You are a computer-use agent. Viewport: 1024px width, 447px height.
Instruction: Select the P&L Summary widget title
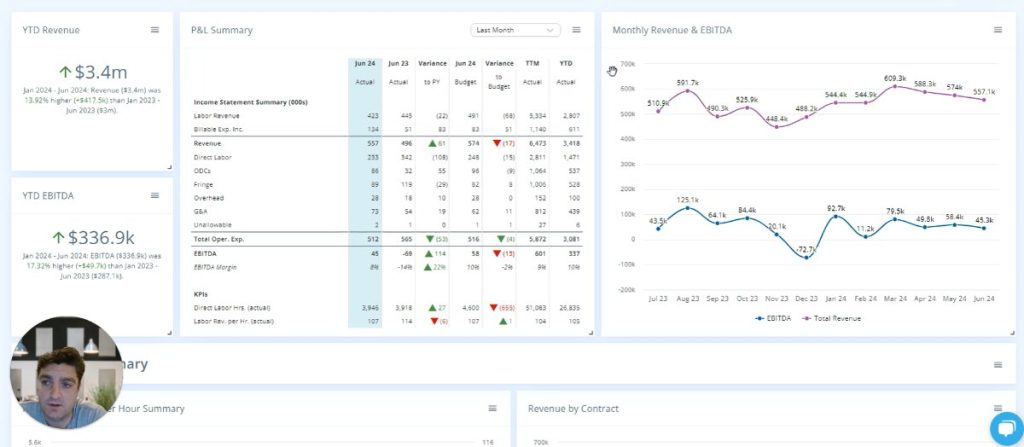[x=221, y=30]
